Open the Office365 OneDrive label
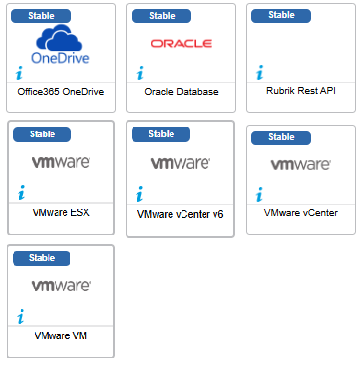This screenshot has width=364, height=367. [61, 92]
